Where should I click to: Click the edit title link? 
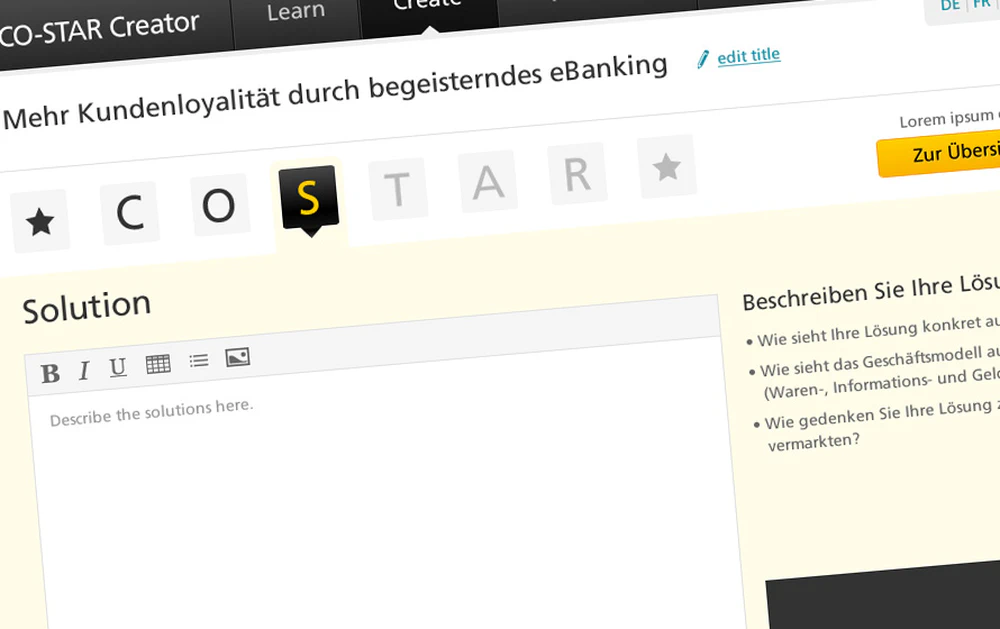click(x=748, y=56)
